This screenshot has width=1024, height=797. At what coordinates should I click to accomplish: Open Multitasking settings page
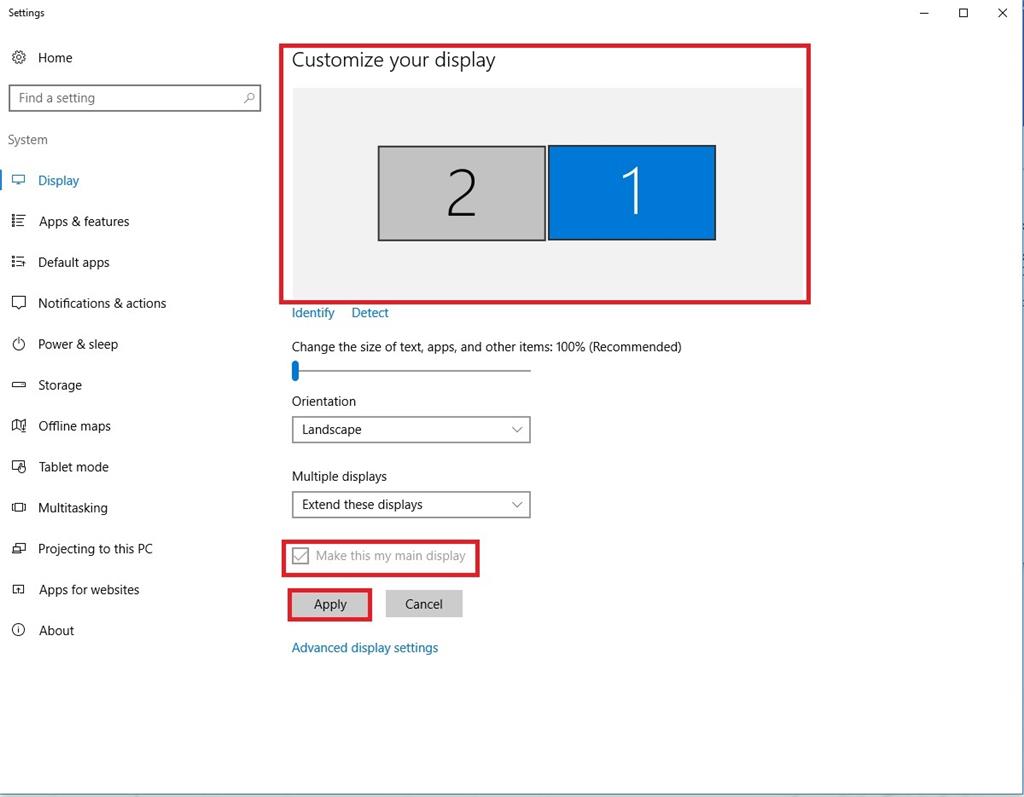tap(72, 508)
